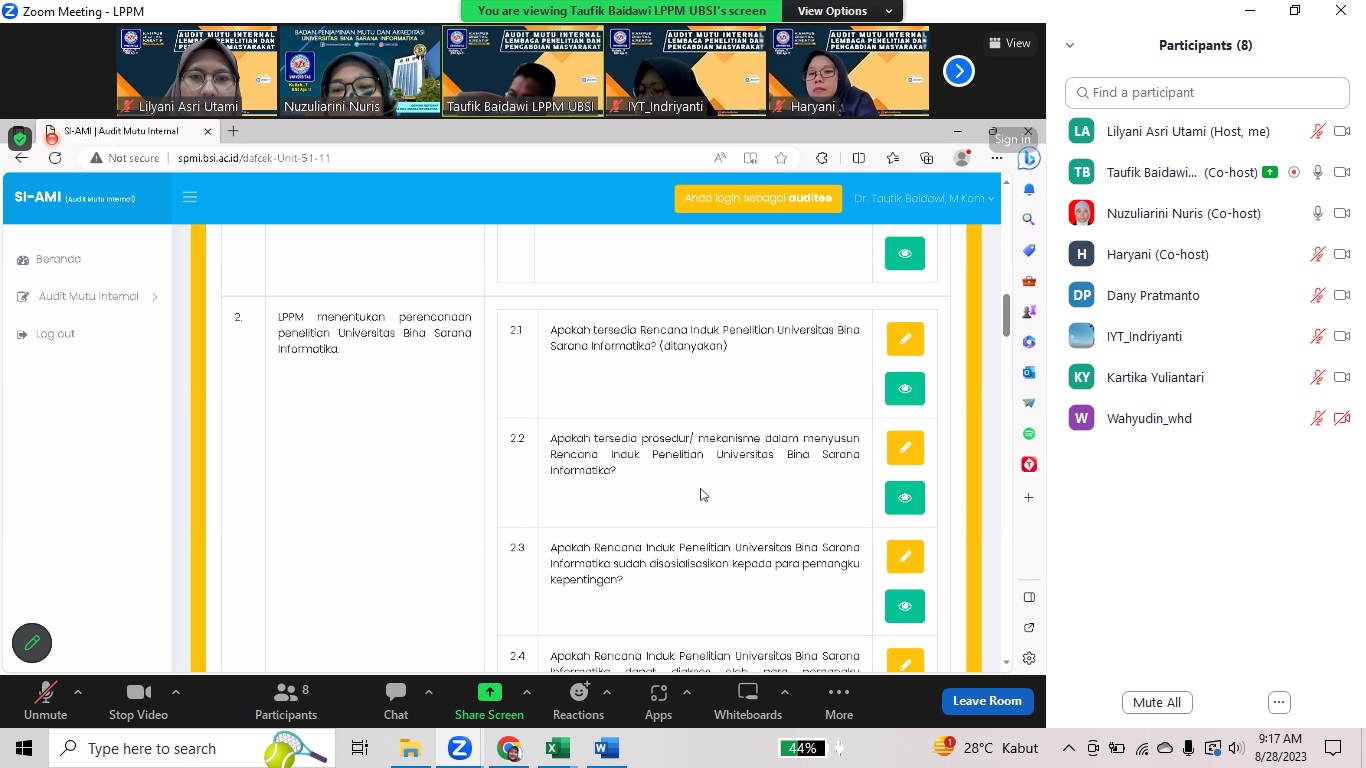1366x768 pixels.
Task: Click the green Share Screen icon
Action: 489,692
